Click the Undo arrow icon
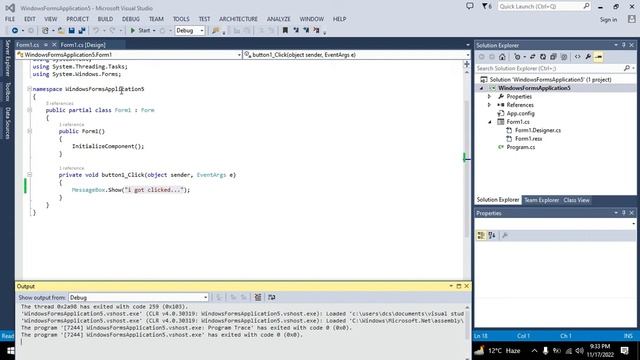The height and width of the screenshot is (360, 640). pyautogui.click(x=96, y=31)
